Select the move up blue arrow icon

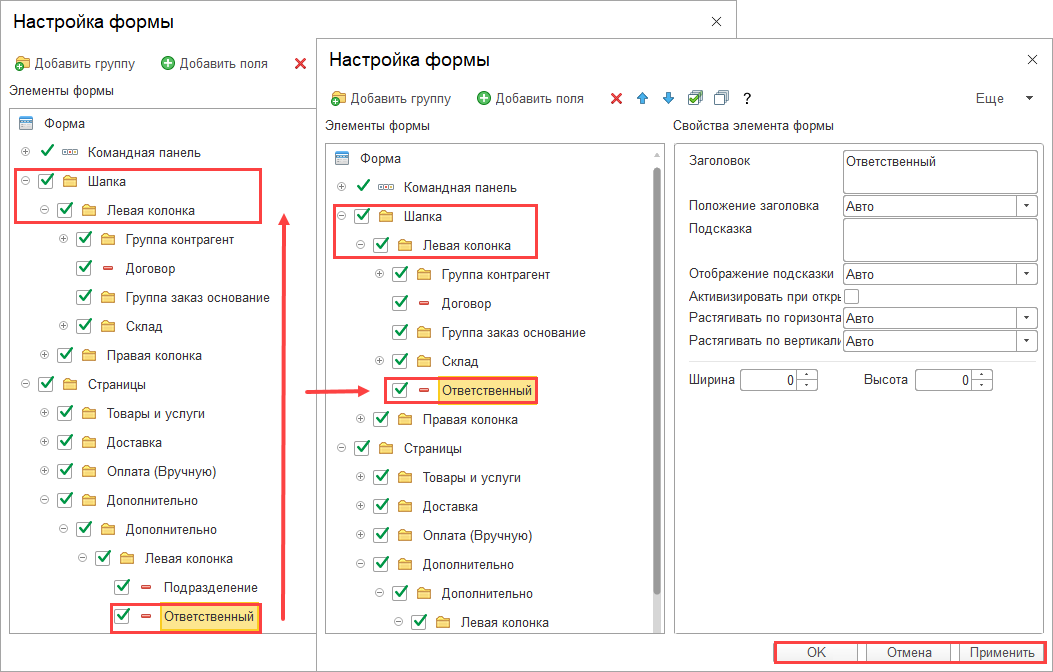pyautogui.click(x=642, y=100)
